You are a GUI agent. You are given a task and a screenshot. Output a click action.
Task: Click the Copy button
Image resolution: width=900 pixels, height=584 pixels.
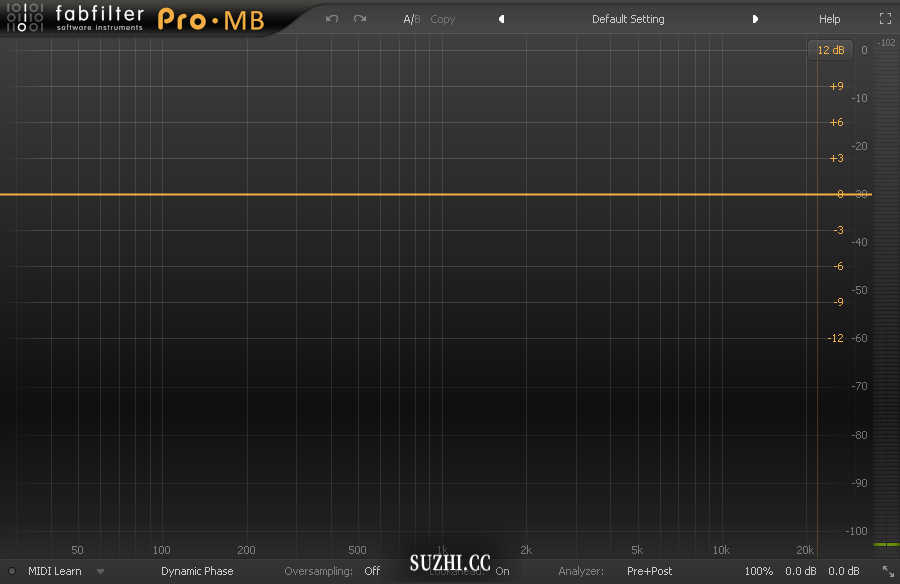pyautogui.click(x=442, y=19)
